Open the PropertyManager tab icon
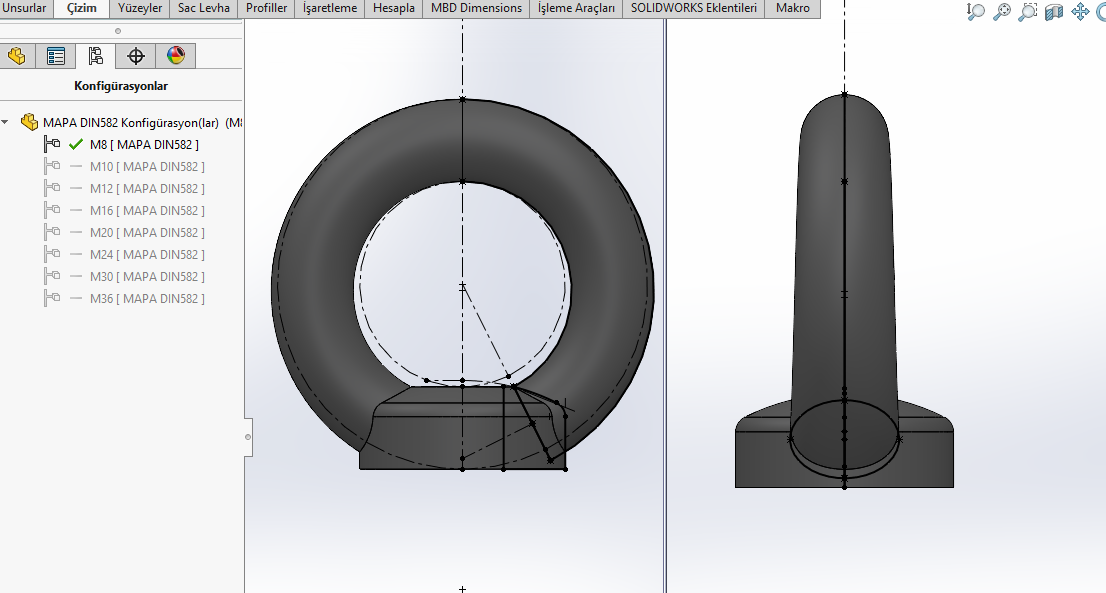The height and width of the screenshot is (593, 1106). click(x=56, y=56)
